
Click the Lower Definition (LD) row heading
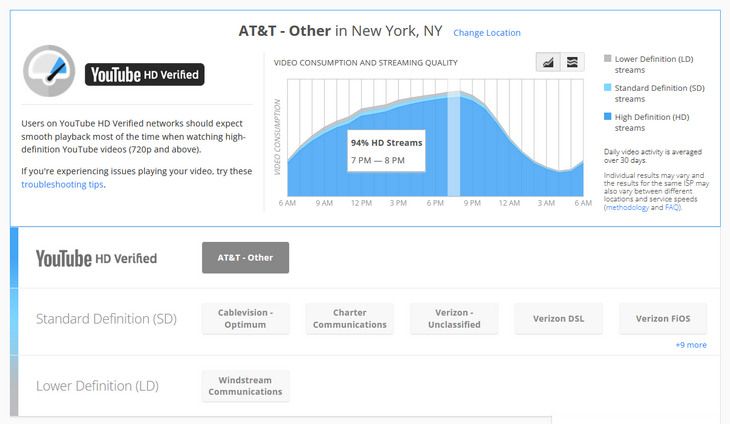tap(97, 386)
